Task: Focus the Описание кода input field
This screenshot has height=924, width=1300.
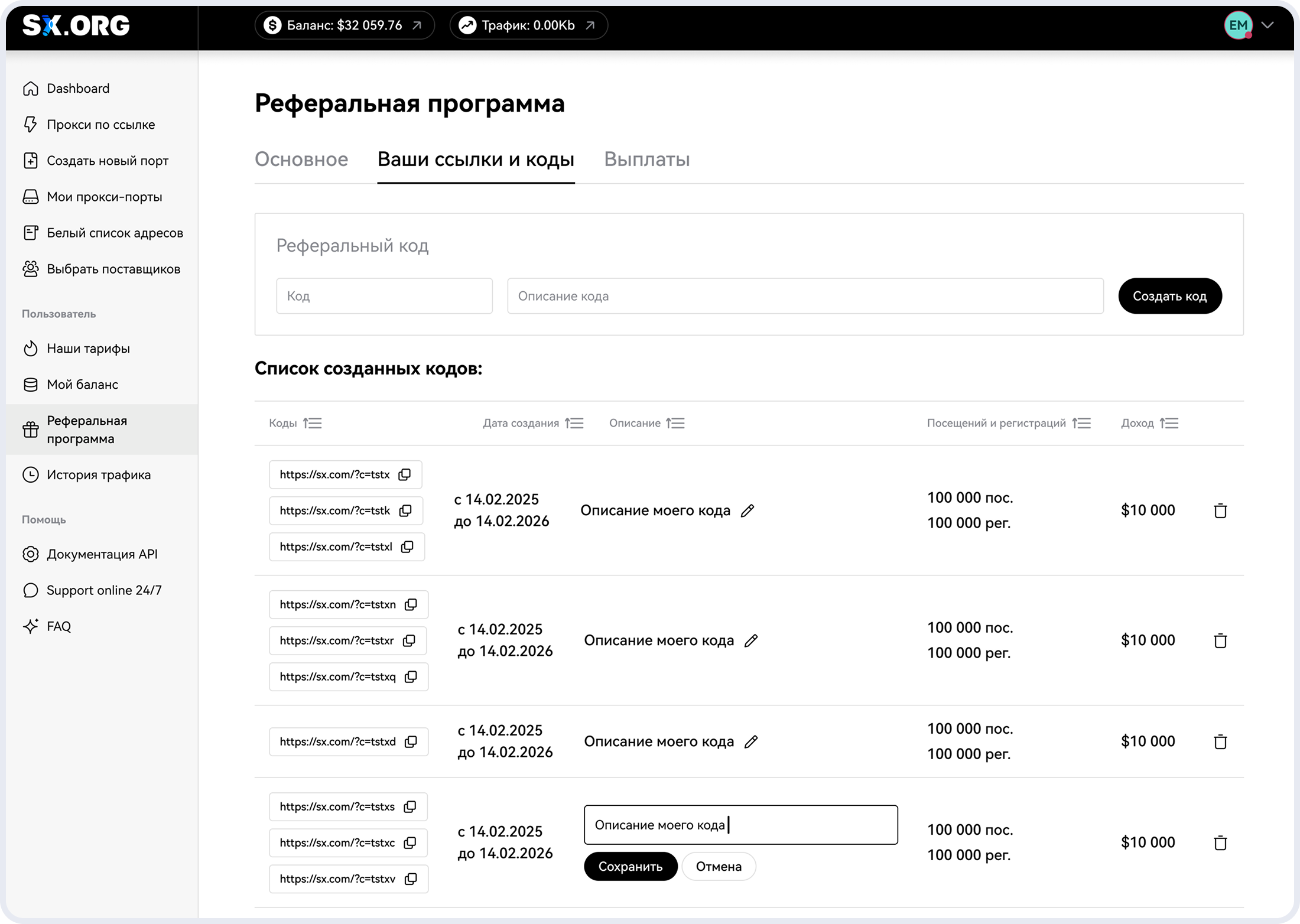Action: [x=805, y=296]
